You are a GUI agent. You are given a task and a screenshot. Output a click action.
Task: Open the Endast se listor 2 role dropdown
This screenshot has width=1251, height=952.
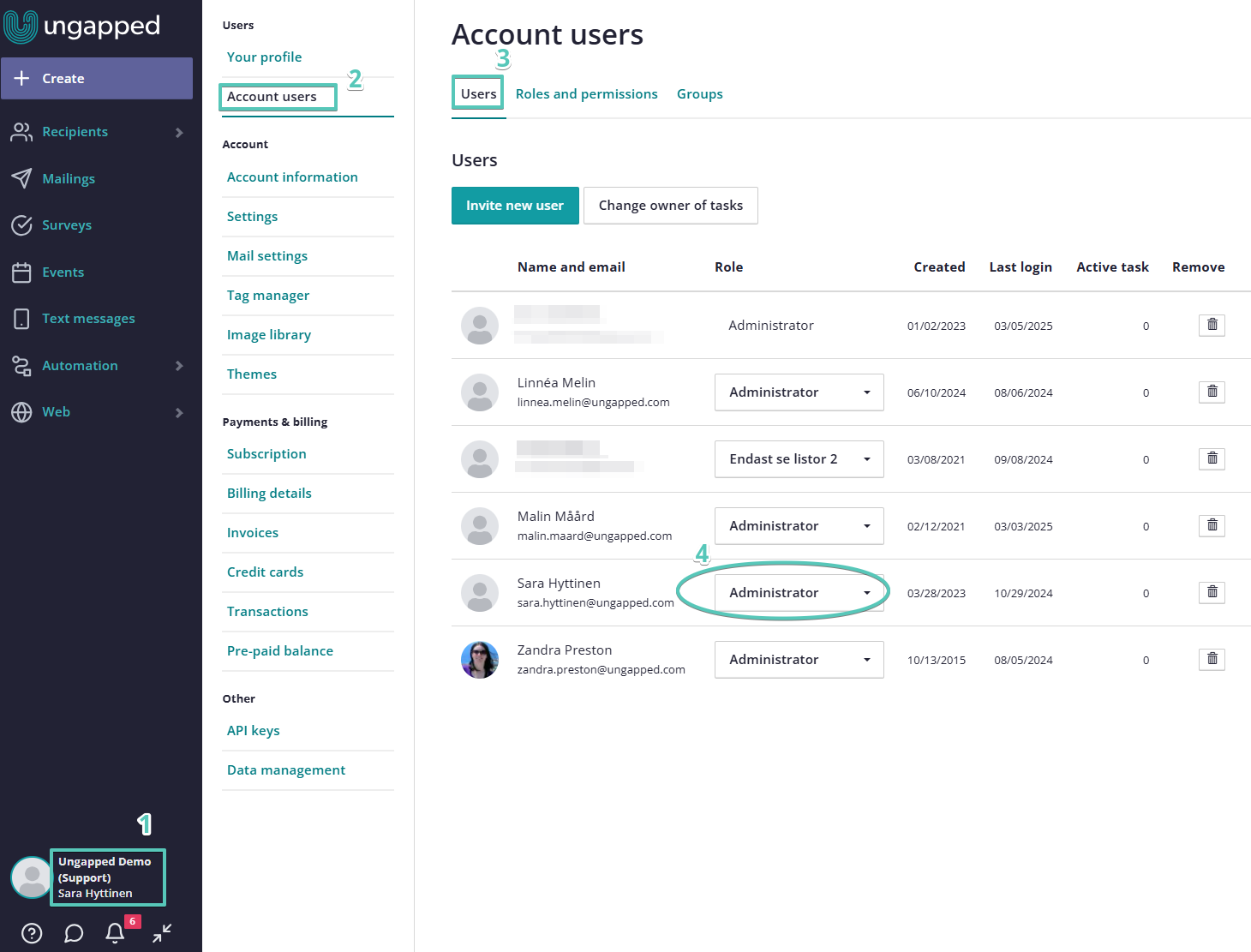799,459
